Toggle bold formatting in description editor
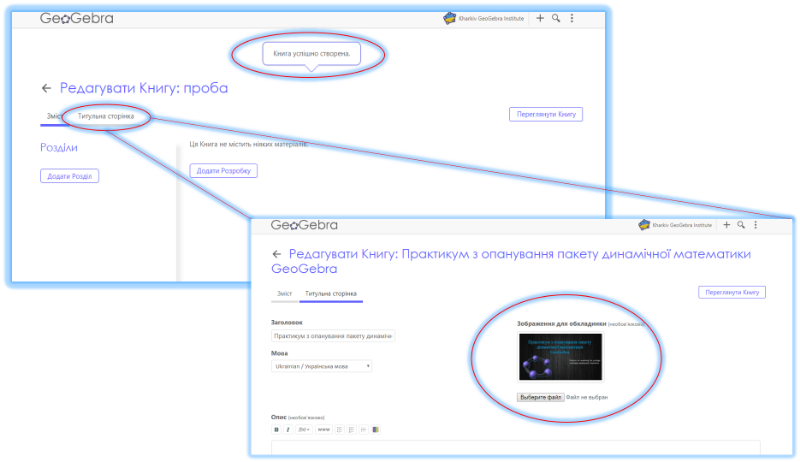Image resolution: width=800 pixels, height=462 pixels. [x=277, y=430]
